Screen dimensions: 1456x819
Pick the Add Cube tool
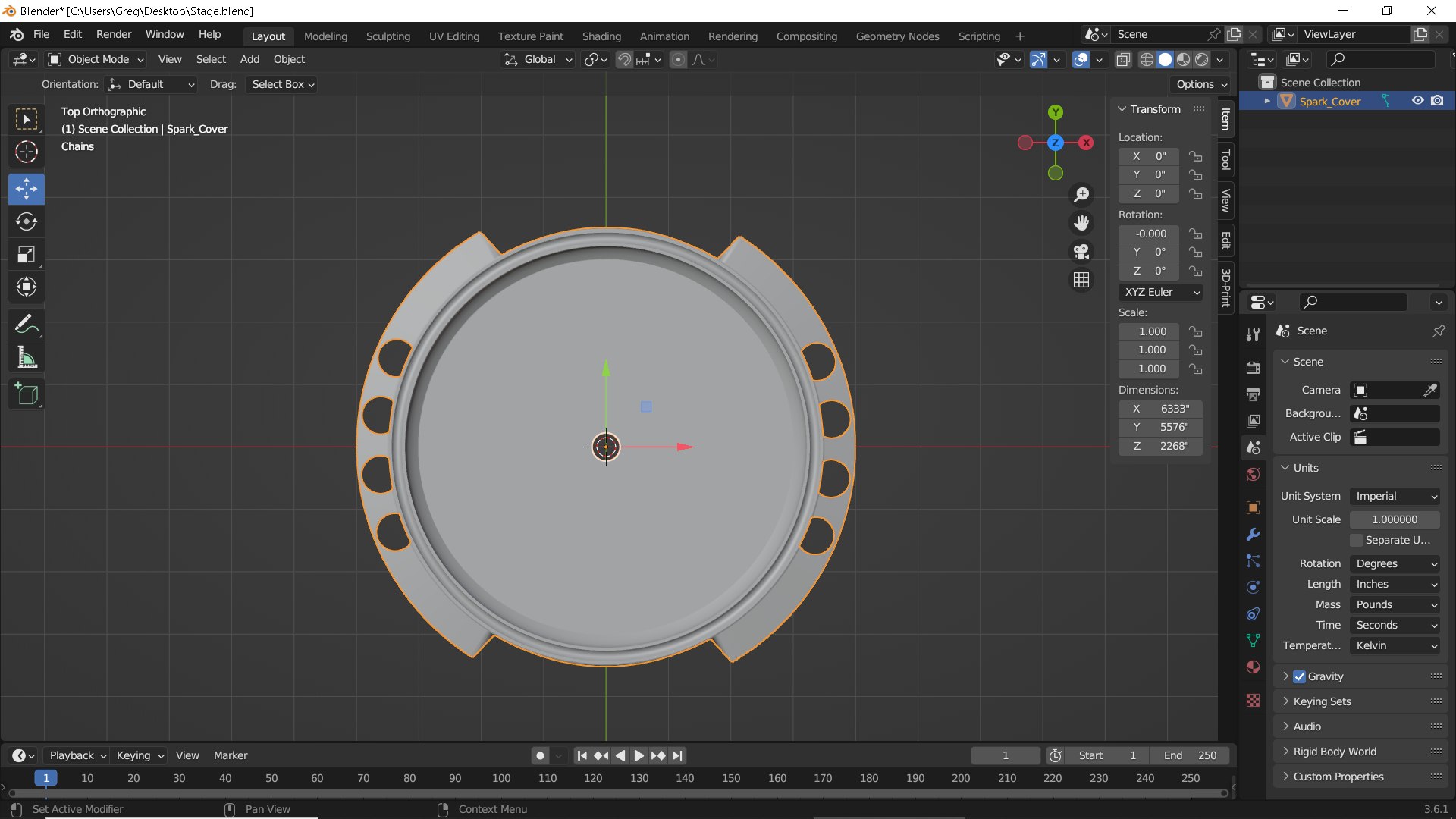(27, 394)
